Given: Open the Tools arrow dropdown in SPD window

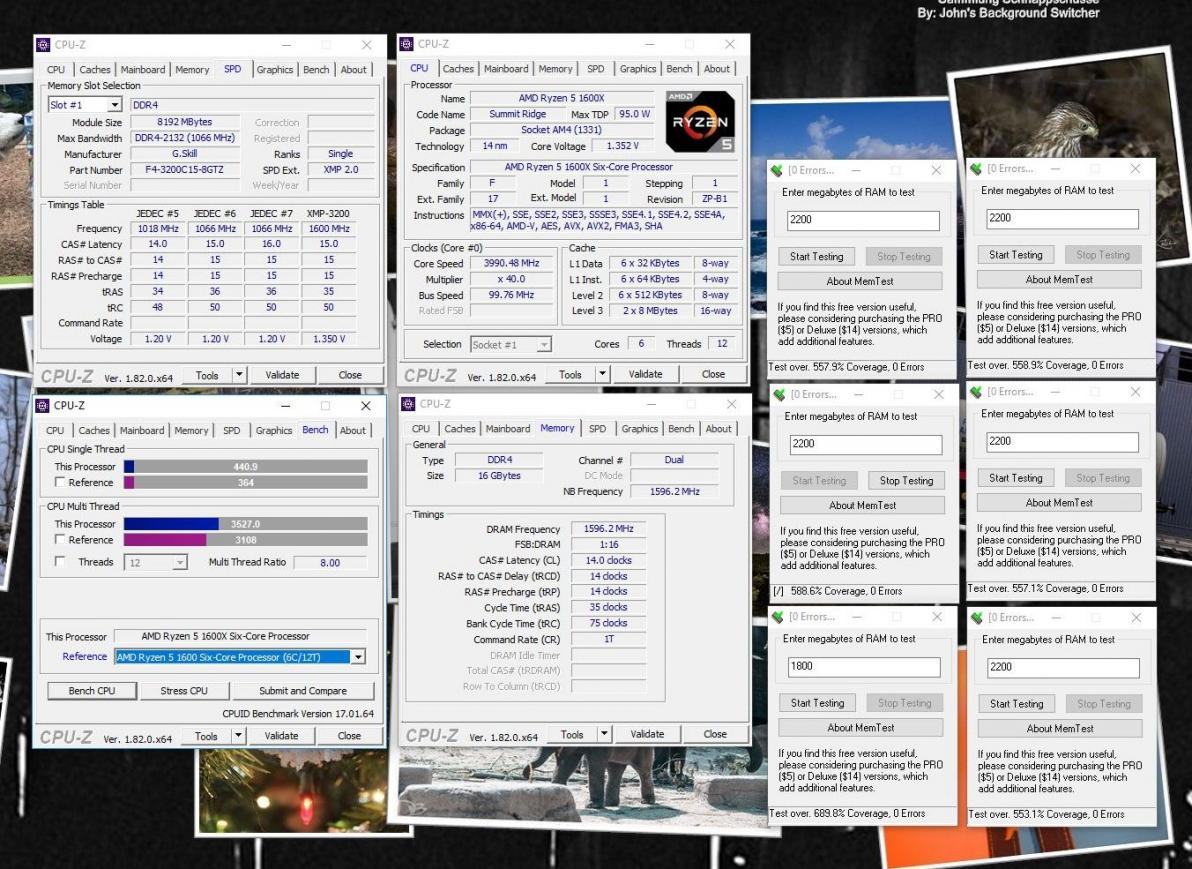Looking at the screenshot, I should (x=239, y=375).
